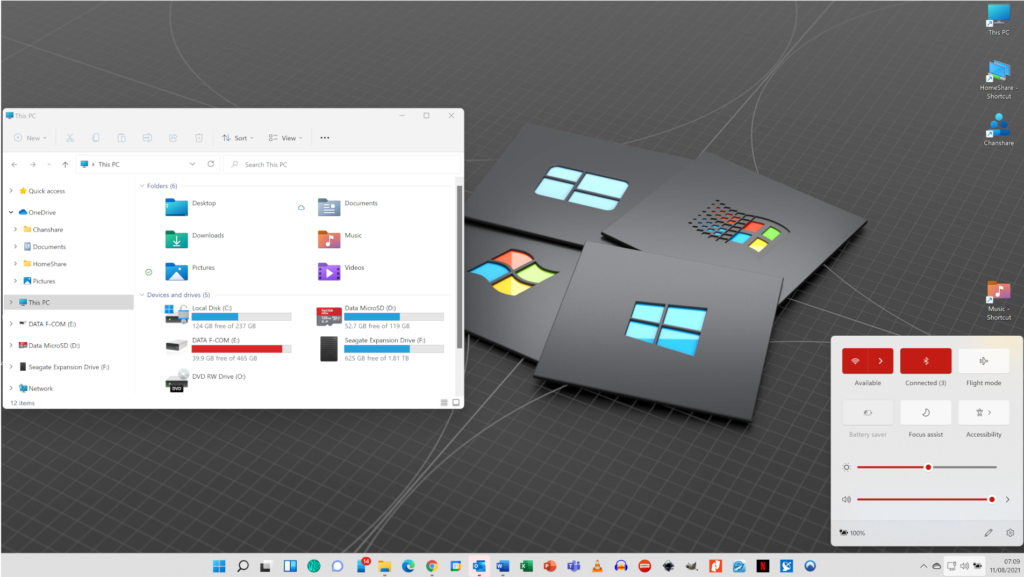Open the Accessibility quick settings tile
This screenshot has height=577, width=1024.
(984, 413)
